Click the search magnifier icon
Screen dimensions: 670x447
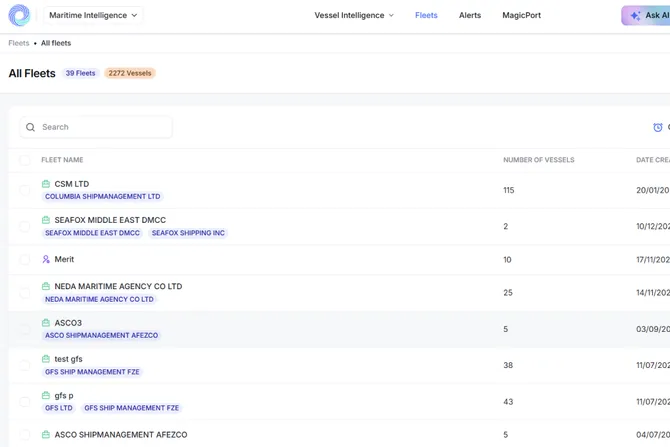pos(31,127)
